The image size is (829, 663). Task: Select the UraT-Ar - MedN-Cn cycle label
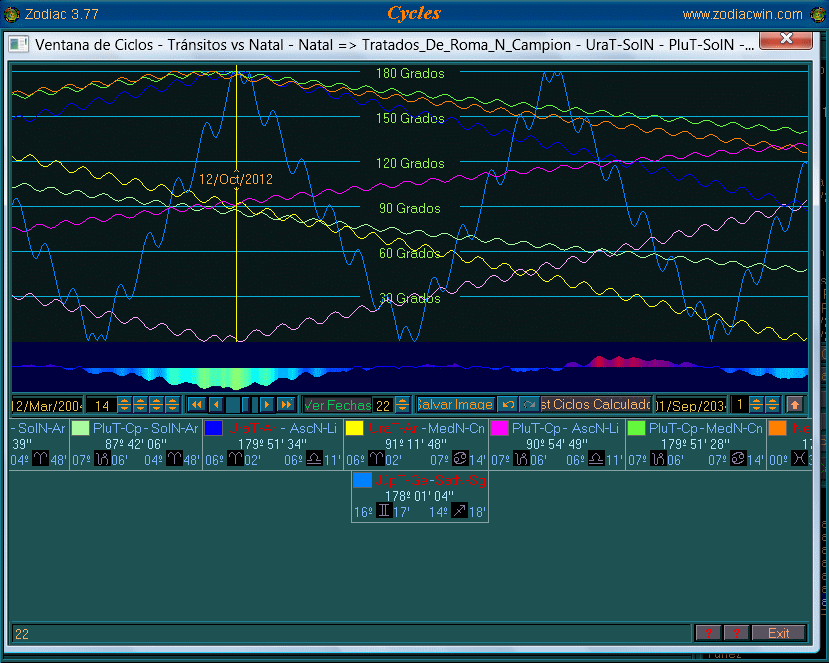click(427, 428)
